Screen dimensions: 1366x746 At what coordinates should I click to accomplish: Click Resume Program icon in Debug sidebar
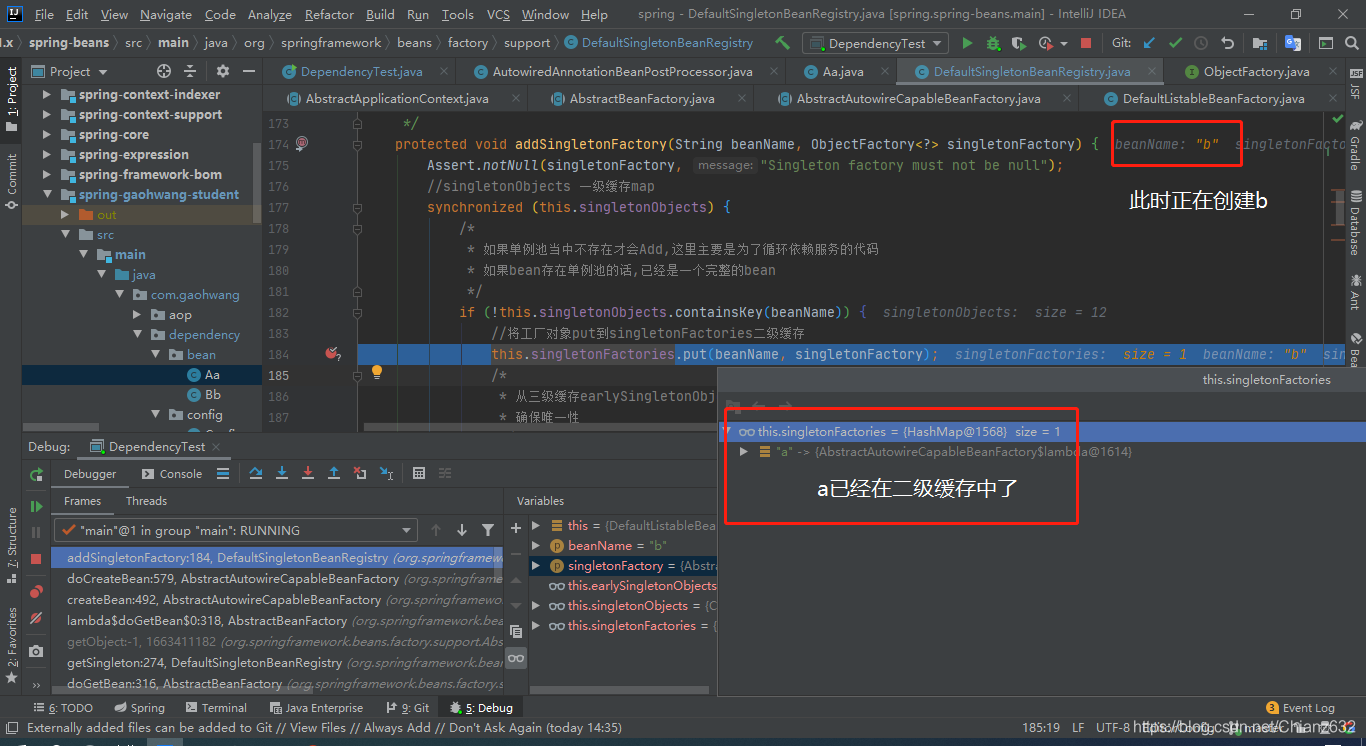coord(36,507)
